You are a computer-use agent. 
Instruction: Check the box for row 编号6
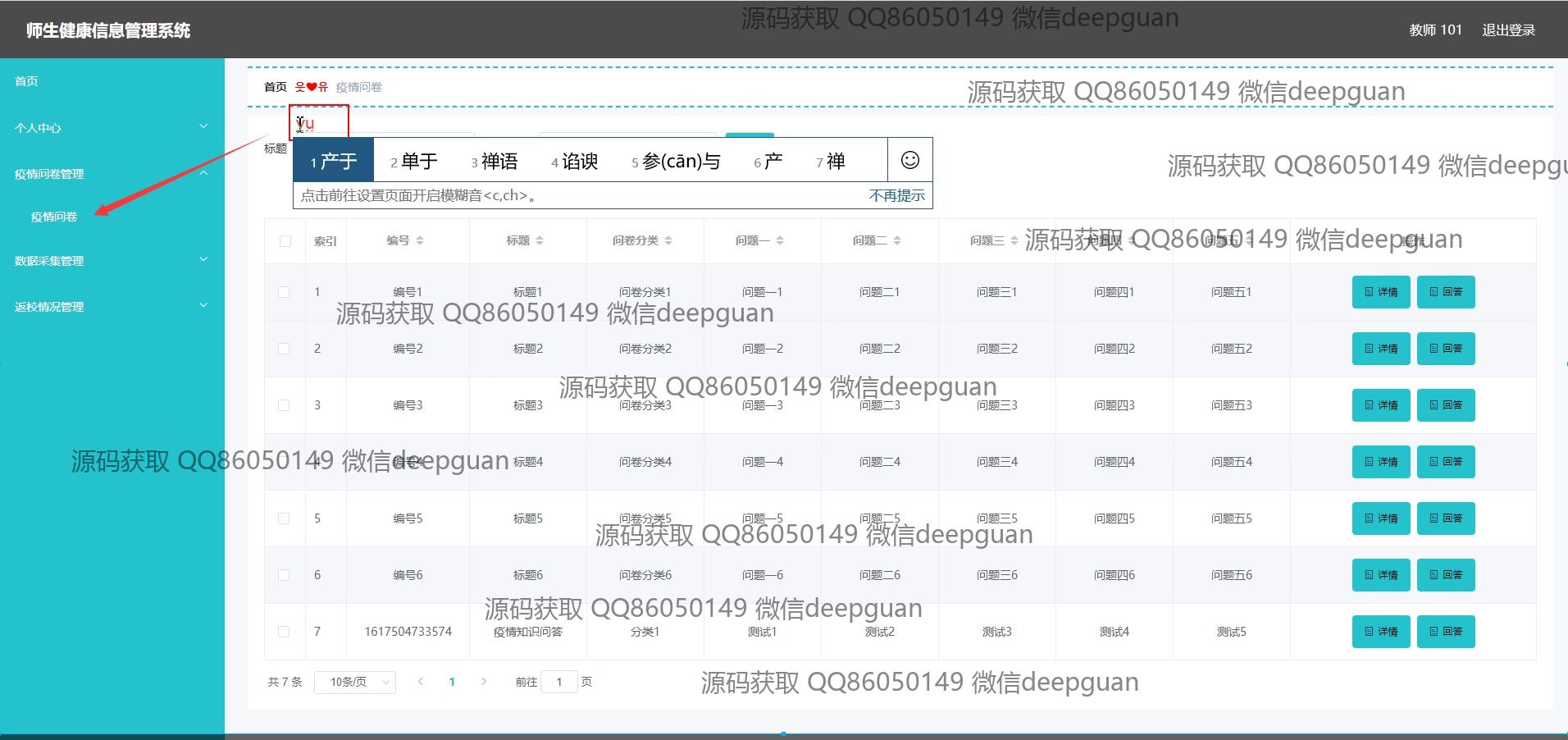[284, 575]
